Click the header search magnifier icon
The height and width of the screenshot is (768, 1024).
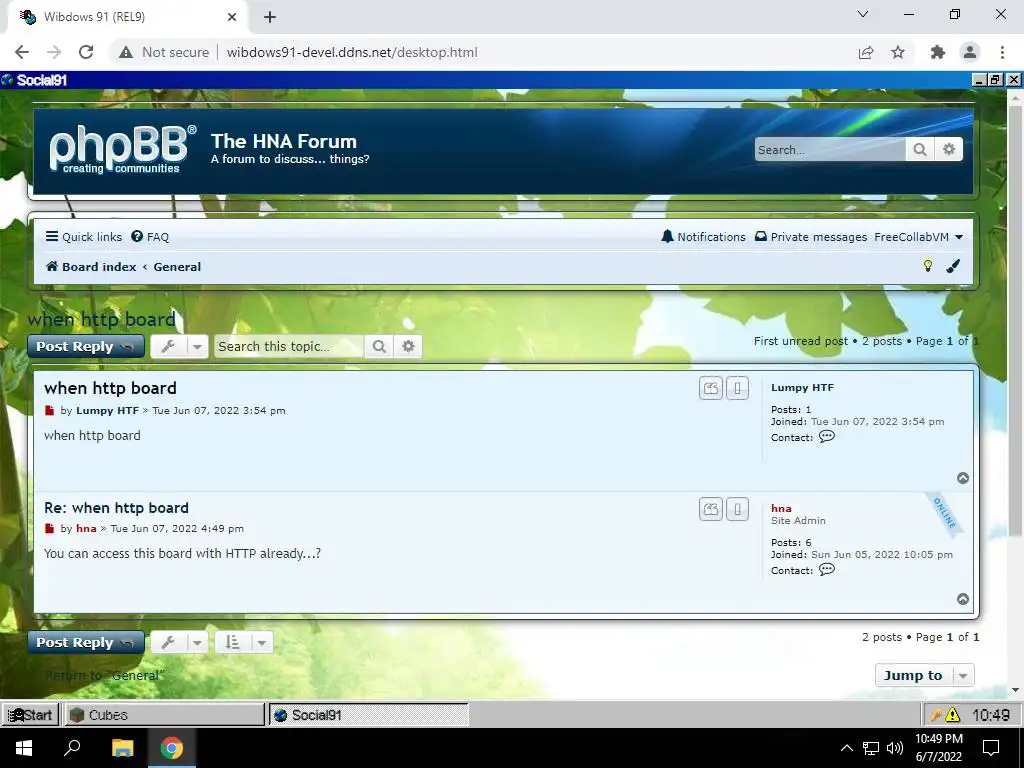[x=920, y=150]
